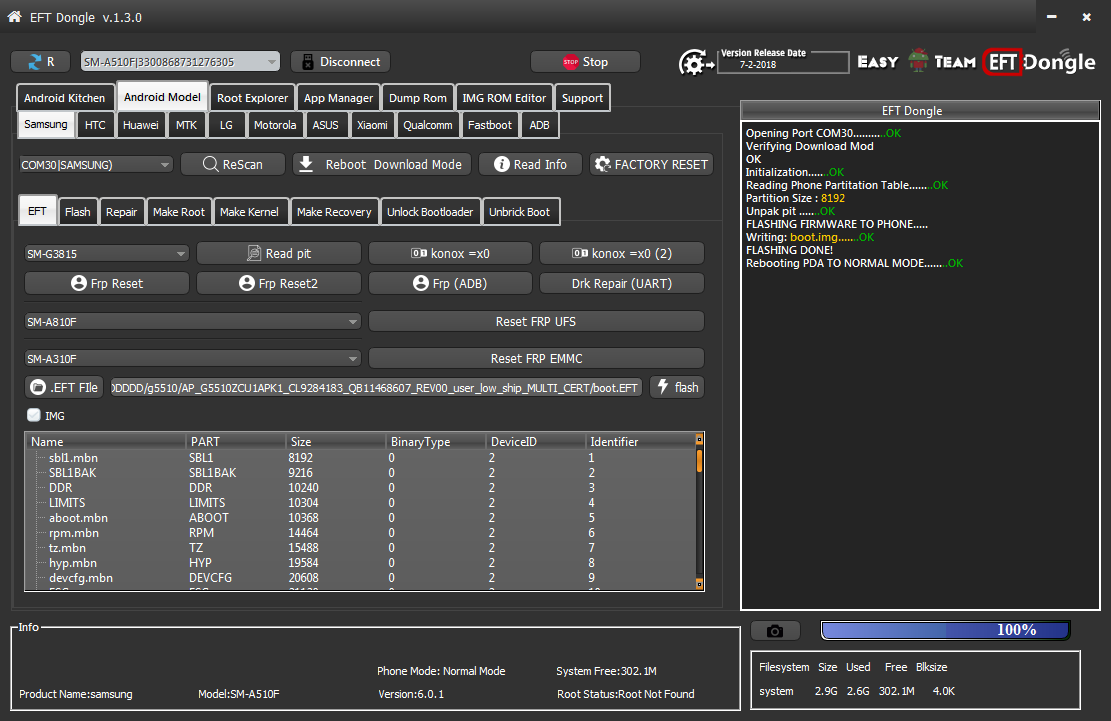
Task: Select the ADB tab
Action: coord(539,125)
